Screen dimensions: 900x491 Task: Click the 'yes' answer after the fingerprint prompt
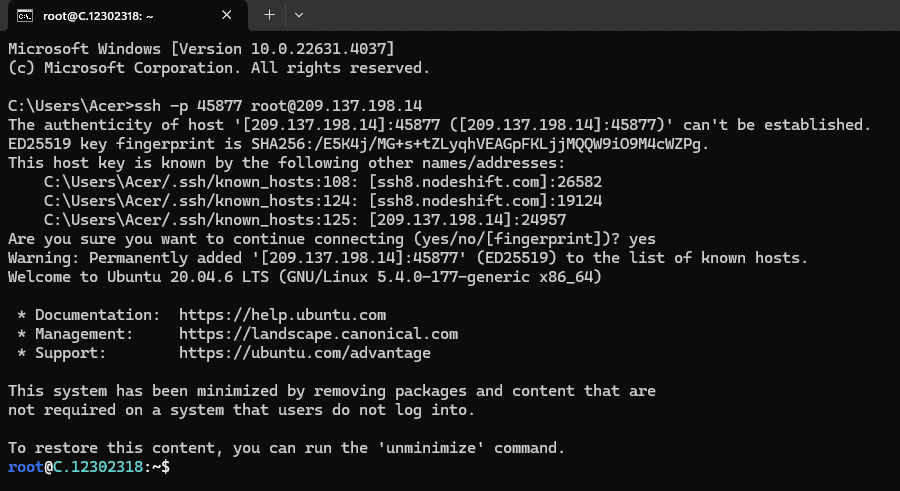tap(642, 238)
